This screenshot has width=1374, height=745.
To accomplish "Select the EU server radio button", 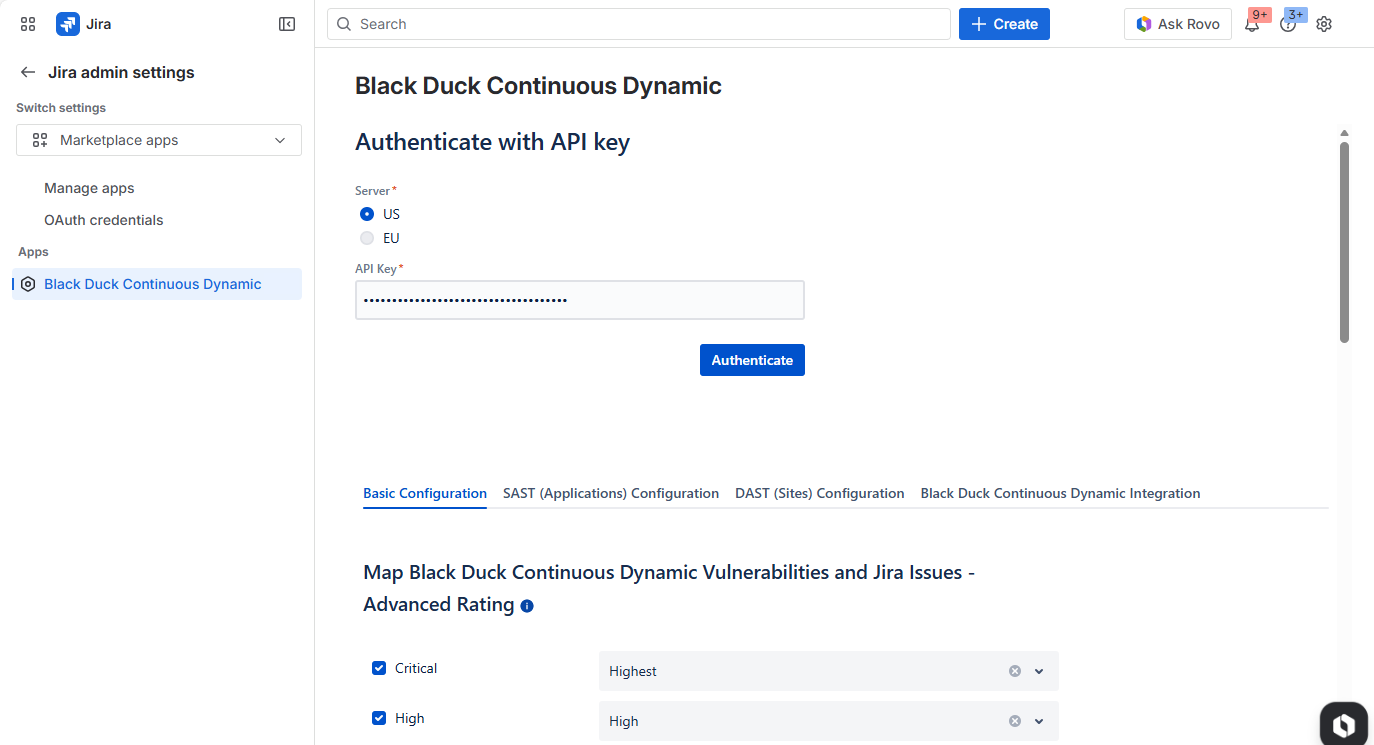I will [x=367, y=237].
